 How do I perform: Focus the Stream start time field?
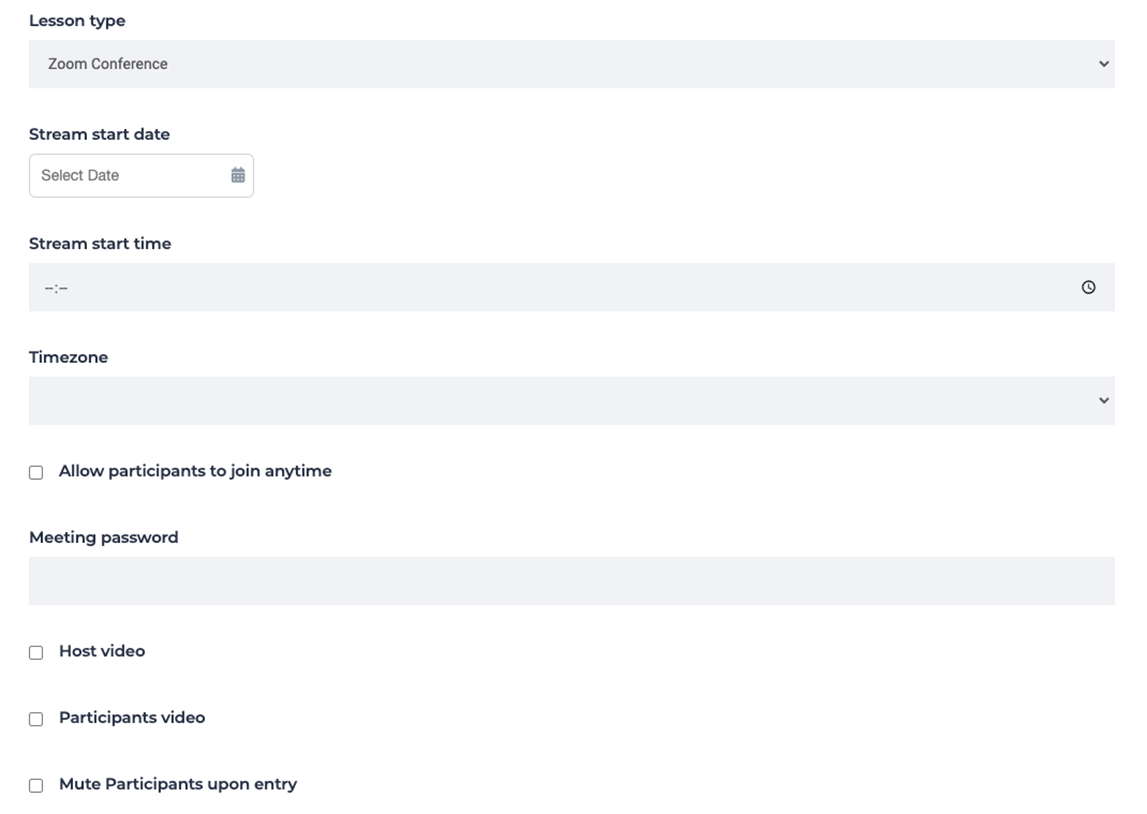pyautogui.click(x=550, y=287)
